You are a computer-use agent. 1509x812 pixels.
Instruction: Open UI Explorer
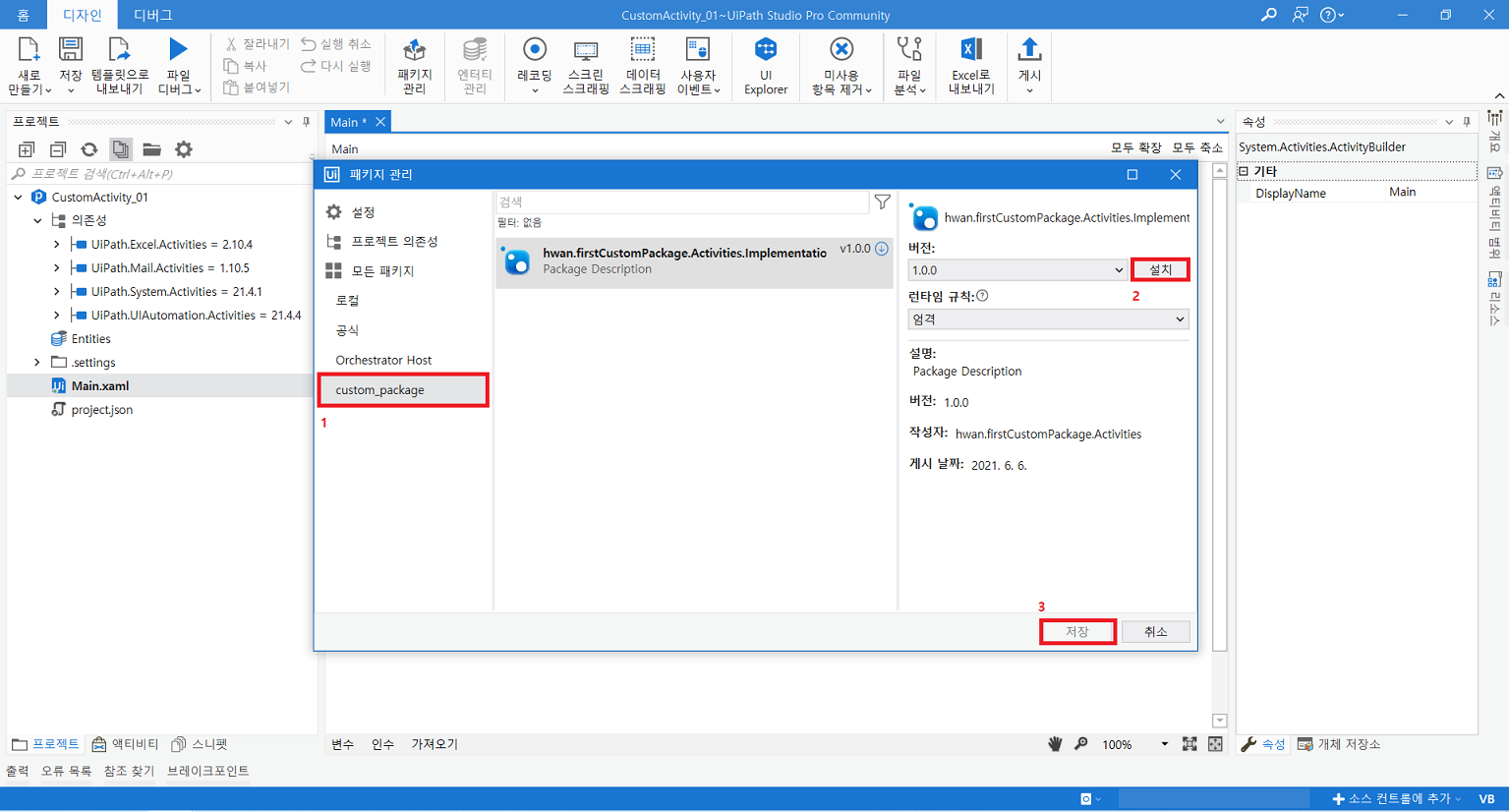point(766,66)
